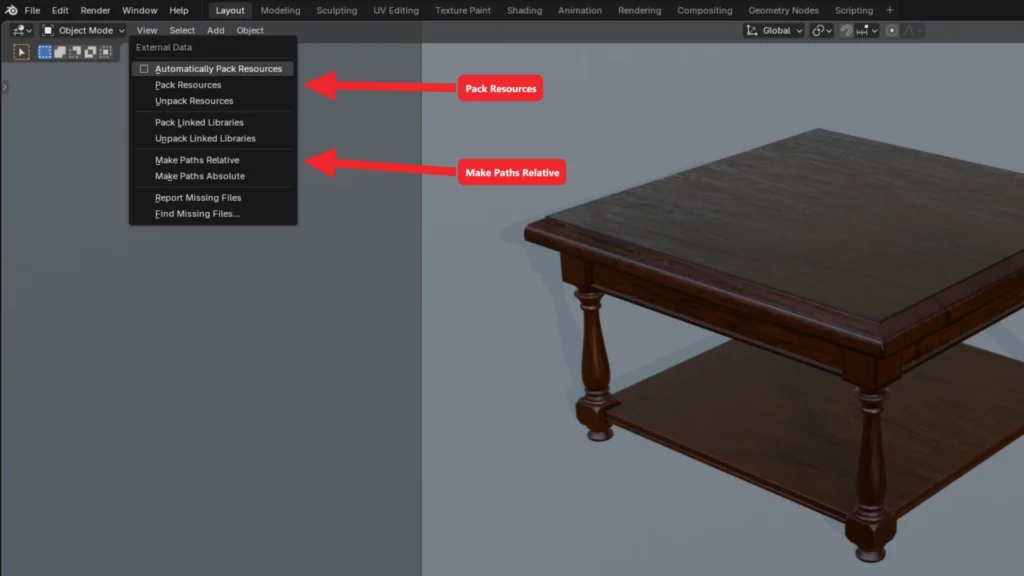
Task: Open the snapping options dropdown
Action: [867, 31]
